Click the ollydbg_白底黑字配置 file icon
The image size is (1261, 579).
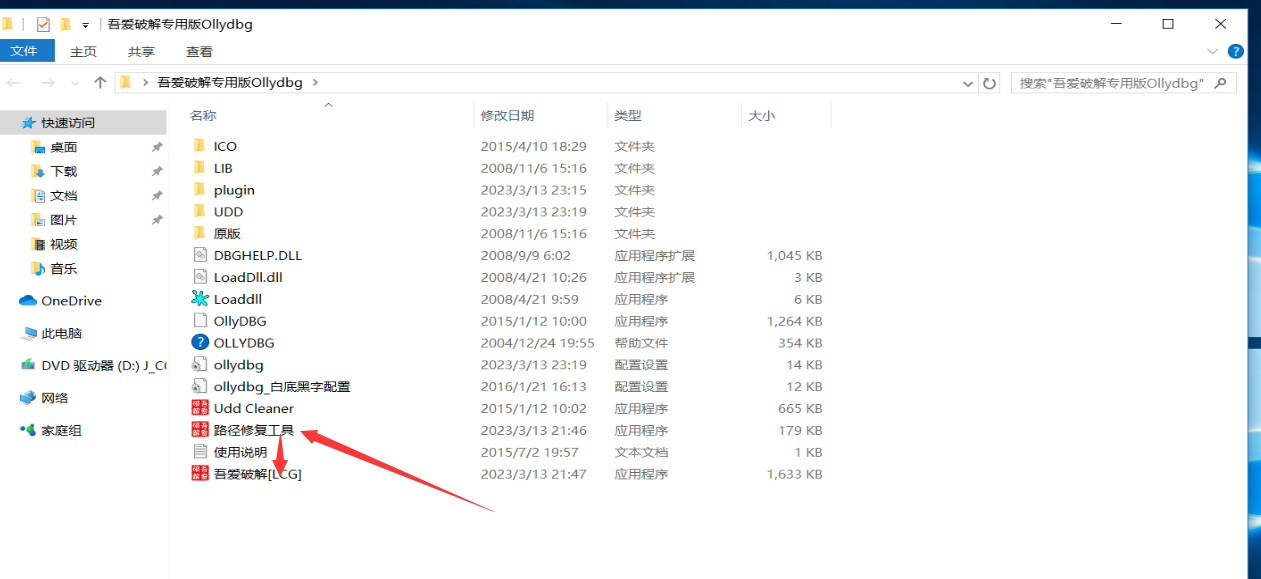pos(199,386)
